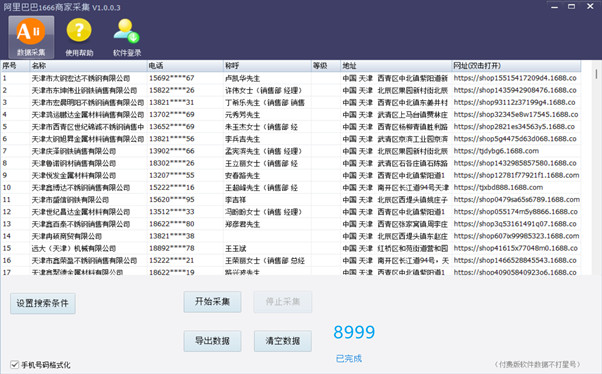Minimize the 阿里巴巴1666商家采集 window
The height and width of the screenshot is (374, 602).
(554, 7)
